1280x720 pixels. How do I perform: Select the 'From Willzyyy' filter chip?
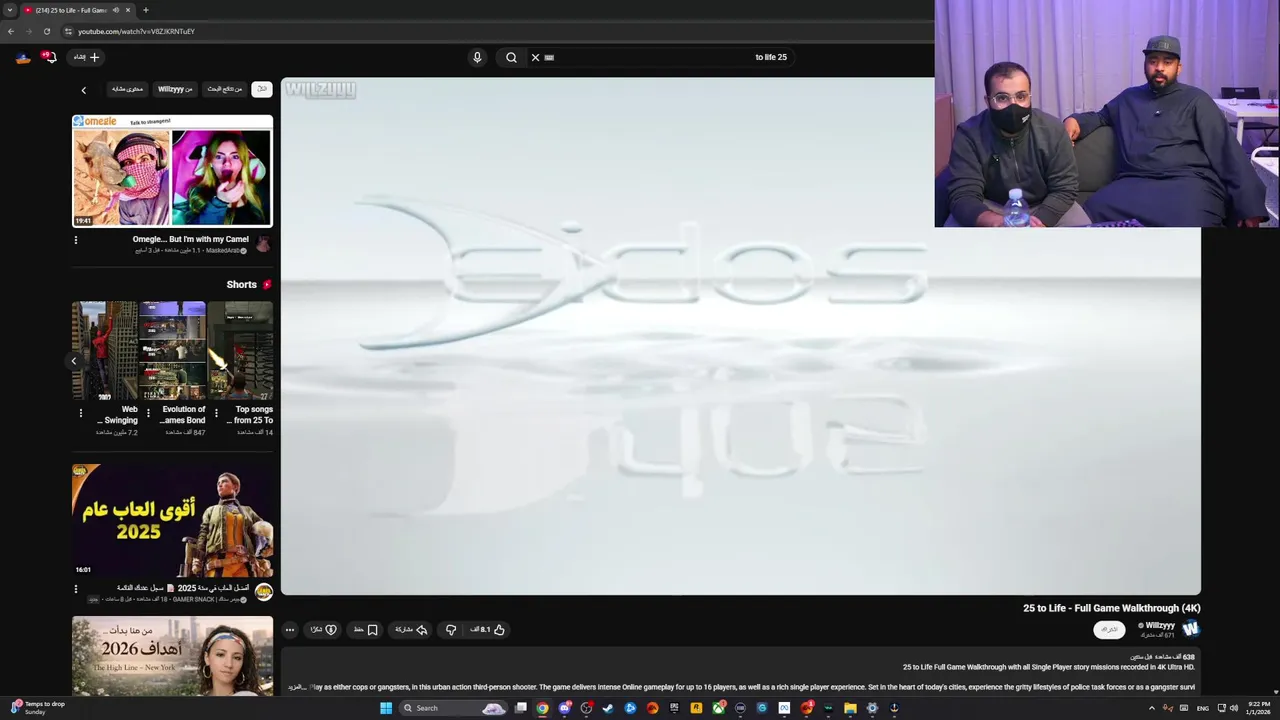[175, 89]
